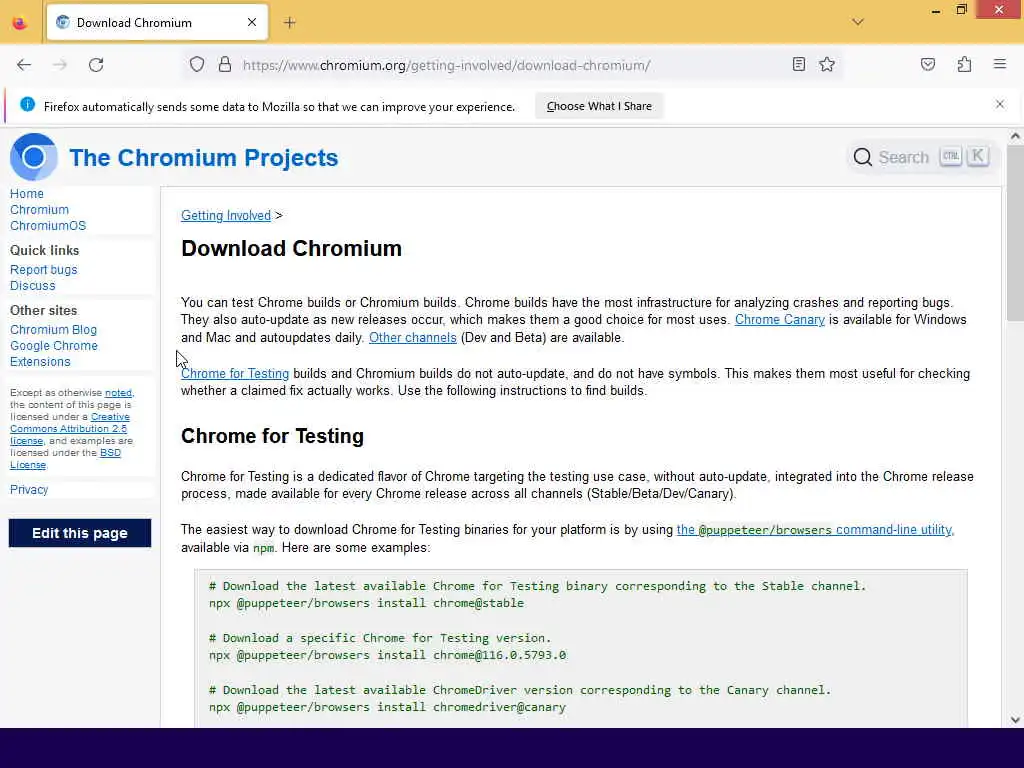
Task: Open Google Chrome link in sidebar
Action: [x=54, y=345]
